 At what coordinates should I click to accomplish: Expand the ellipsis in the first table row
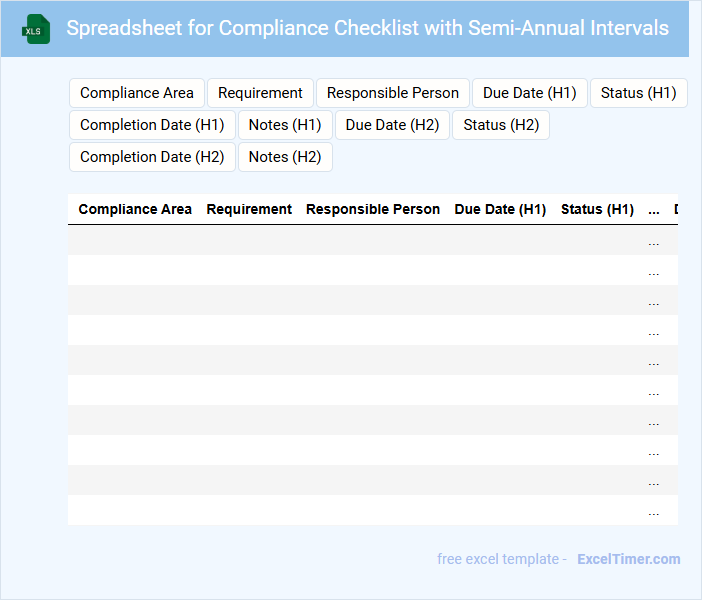click(654, 241)
